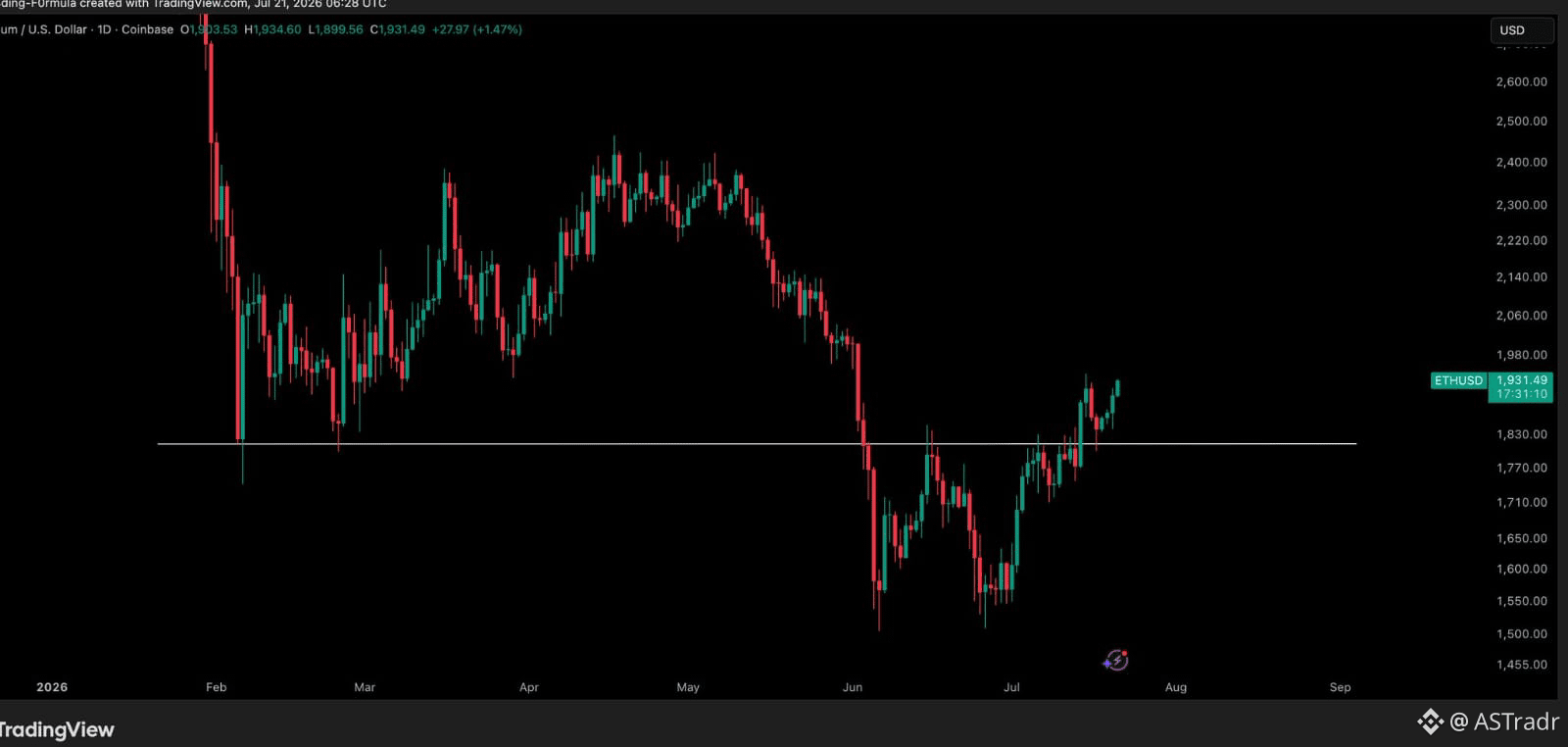1568x747 pixels.
Task: Click the 2,140.00 price scale label
Action: (1522, 277)
